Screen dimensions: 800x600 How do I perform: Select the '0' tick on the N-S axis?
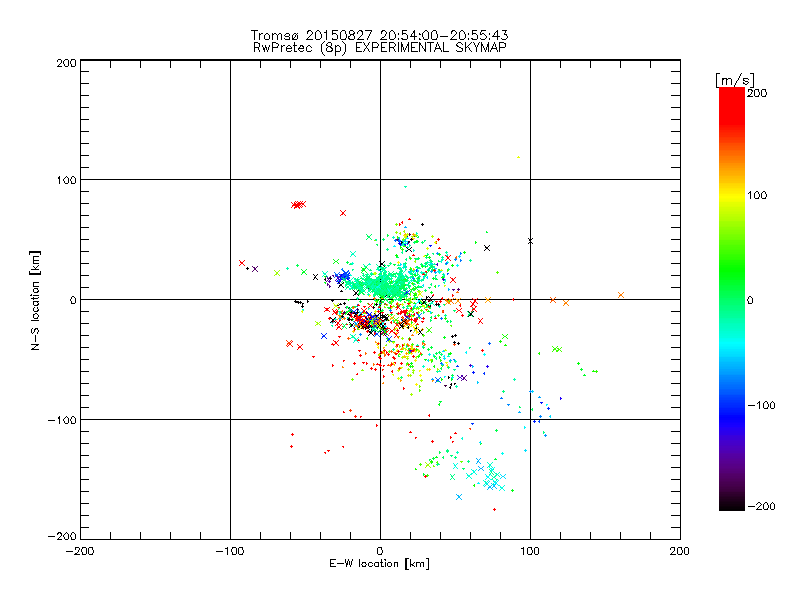click(73, 300)
